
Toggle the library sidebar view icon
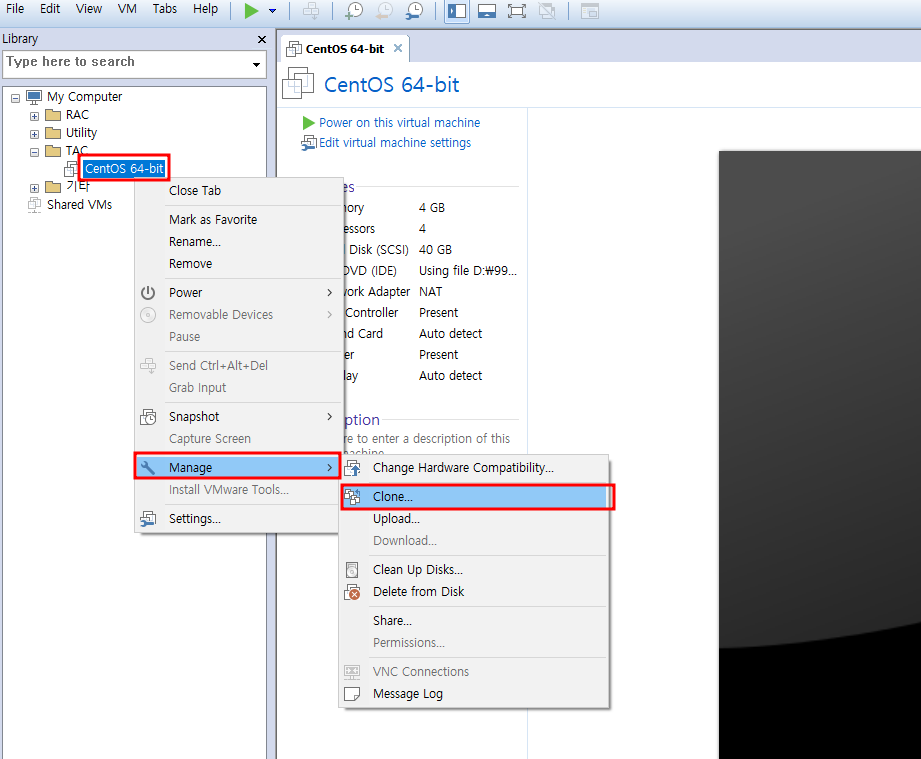point(457,11)
